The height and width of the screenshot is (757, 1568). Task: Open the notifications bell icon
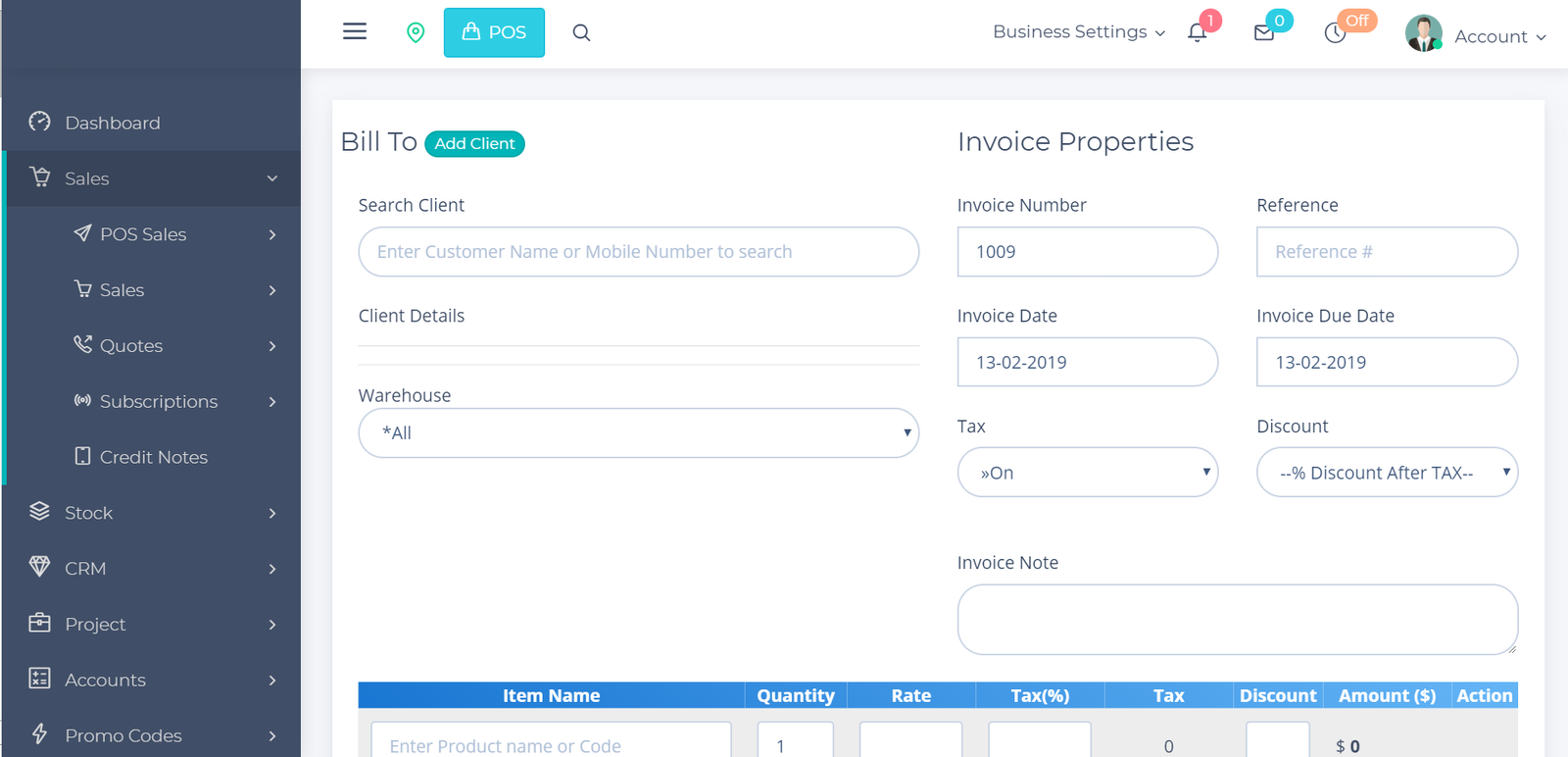[x=1197, y=32]
